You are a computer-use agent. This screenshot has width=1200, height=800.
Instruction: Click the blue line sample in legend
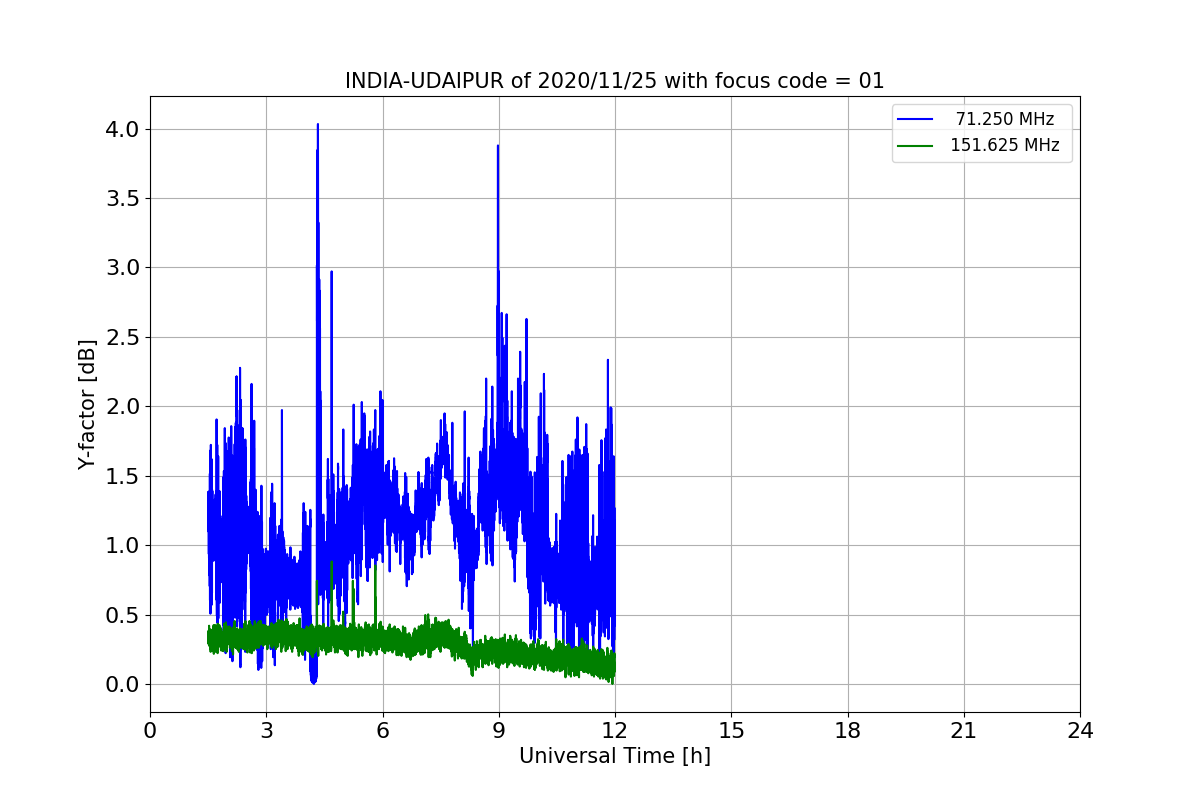915,119
